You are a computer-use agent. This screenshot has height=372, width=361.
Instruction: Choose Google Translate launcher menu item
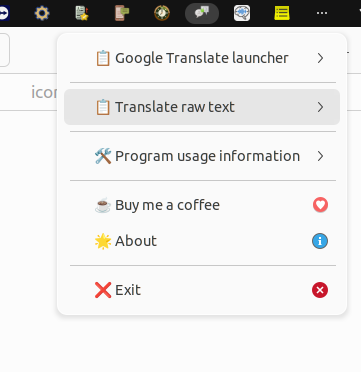pos(202,58)
